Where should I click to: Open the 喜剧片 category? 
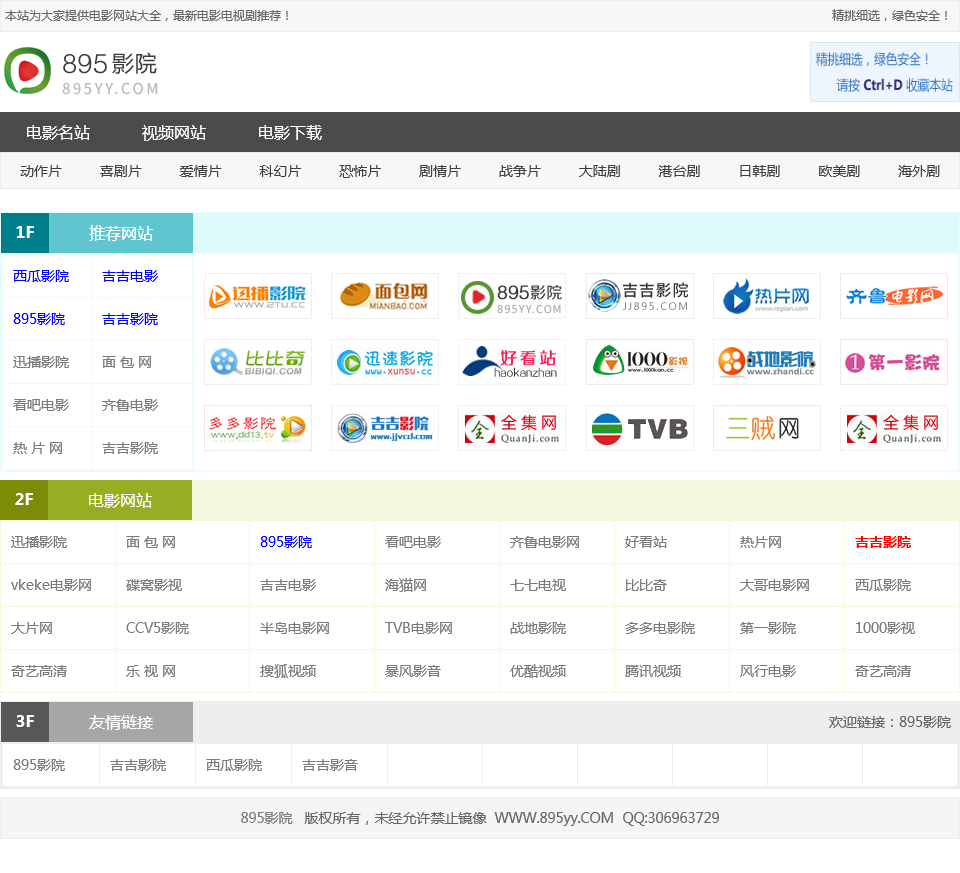[121, 171]
